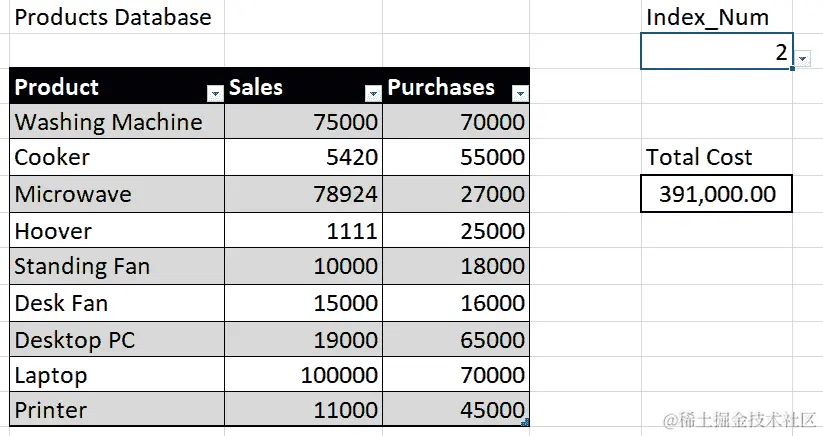The image size is (823, 436).
Task: Open the Purchases column filter dropdown
Action: point(520,94)
